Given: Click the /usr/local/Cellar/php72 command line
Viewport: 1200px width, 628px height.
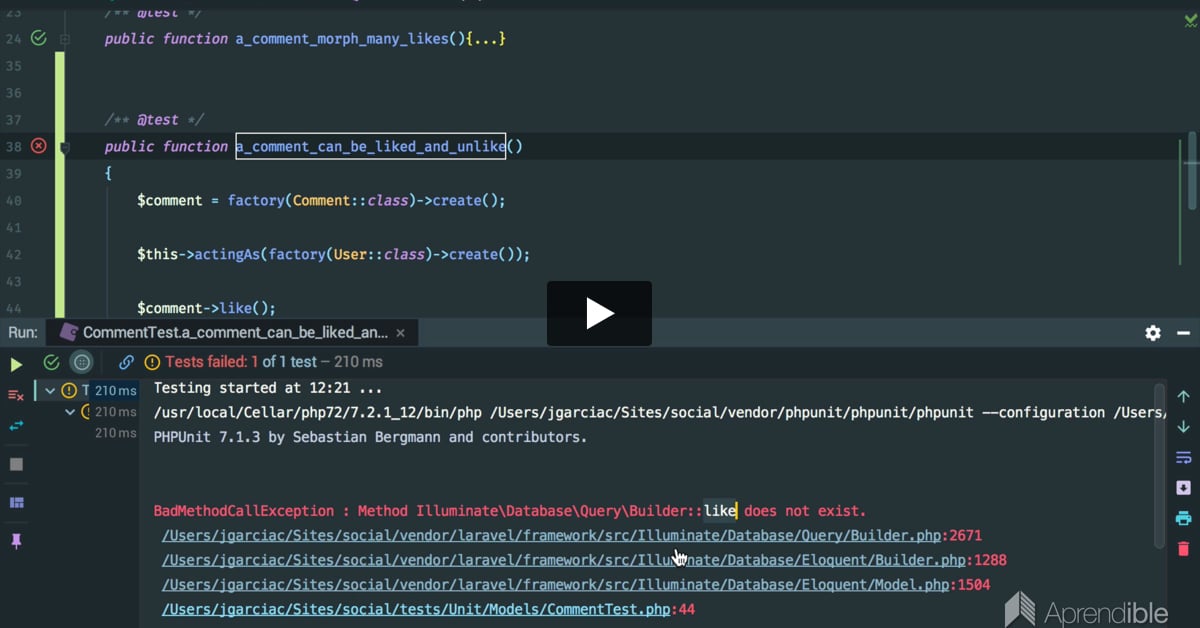Looking at the screenshot, I should pyautogui.click(x=660, y=412).
